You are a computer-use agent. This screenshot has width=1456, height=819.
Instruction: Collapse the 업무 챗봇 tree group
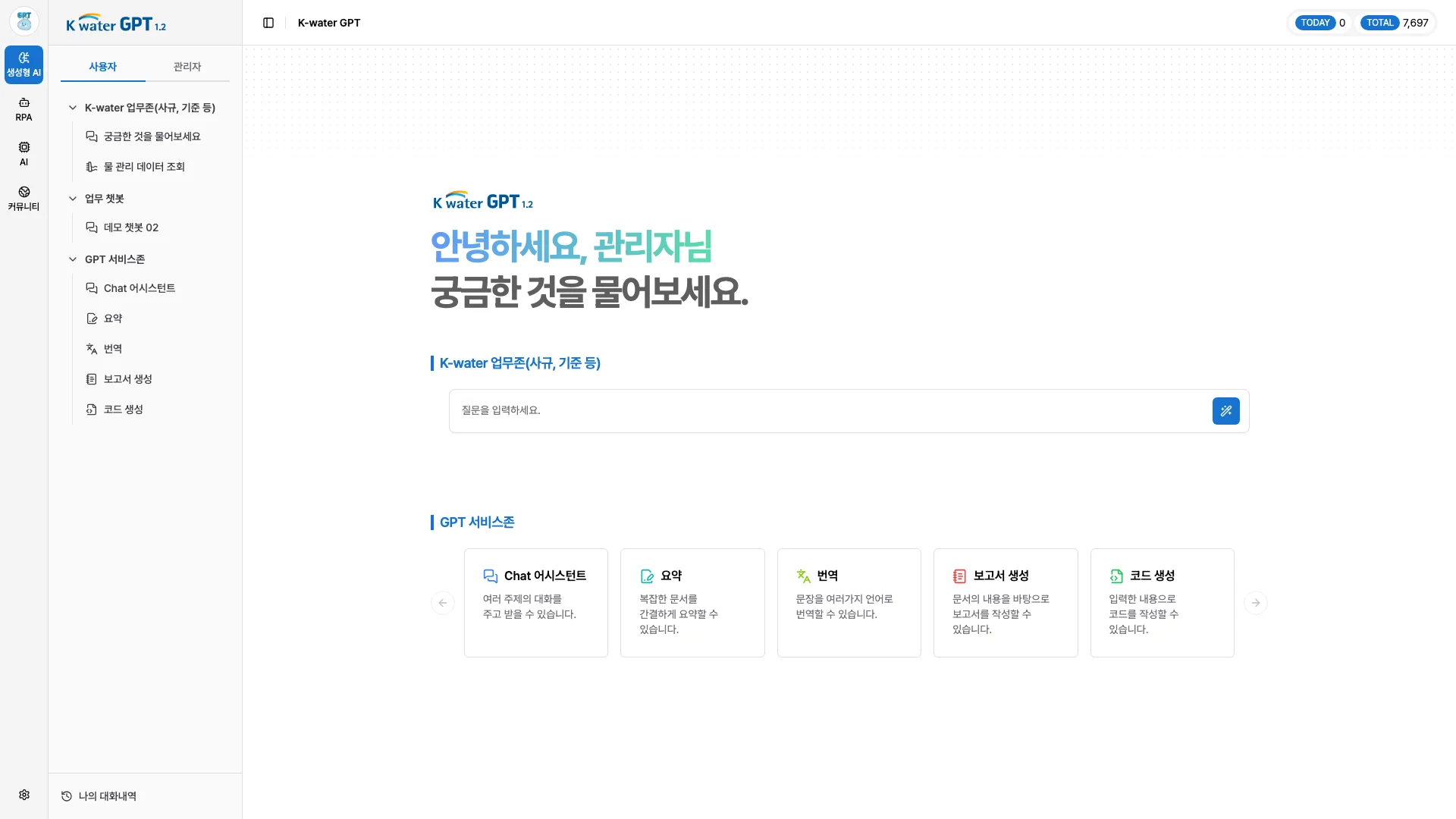click(x=73, y=199)
